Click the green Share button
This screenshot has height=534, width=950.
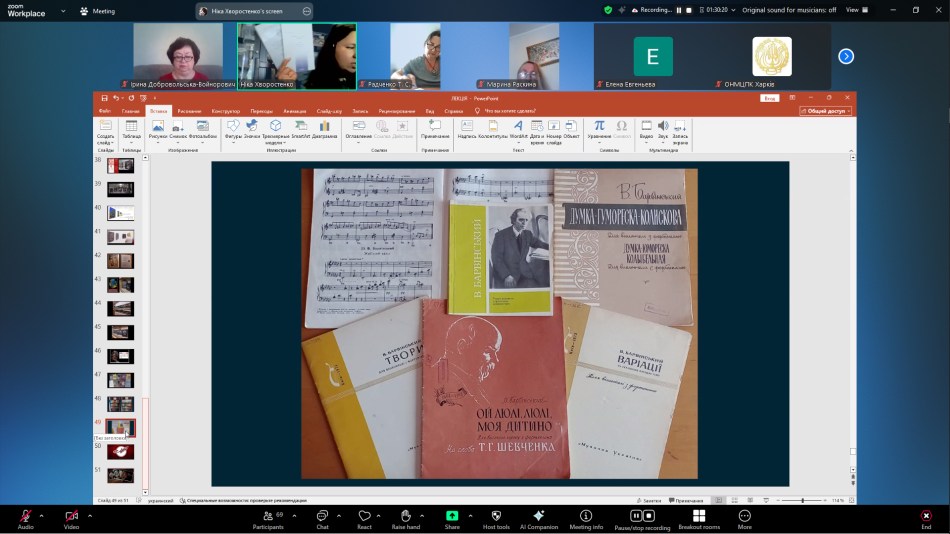(x=452, y=516)
